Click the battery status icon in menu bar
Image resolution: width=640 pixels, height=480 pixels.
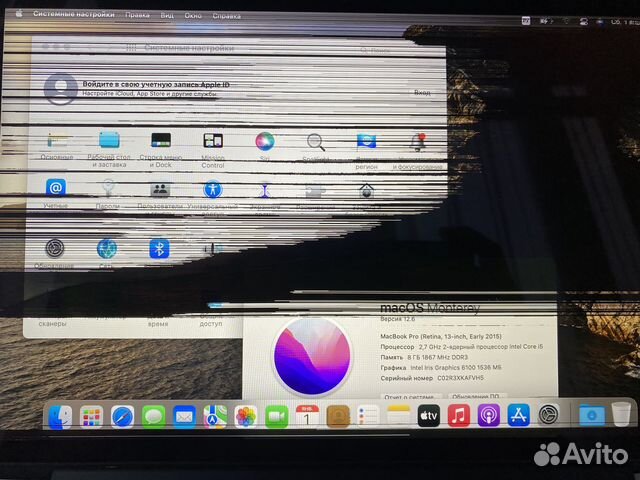point(546,21)
